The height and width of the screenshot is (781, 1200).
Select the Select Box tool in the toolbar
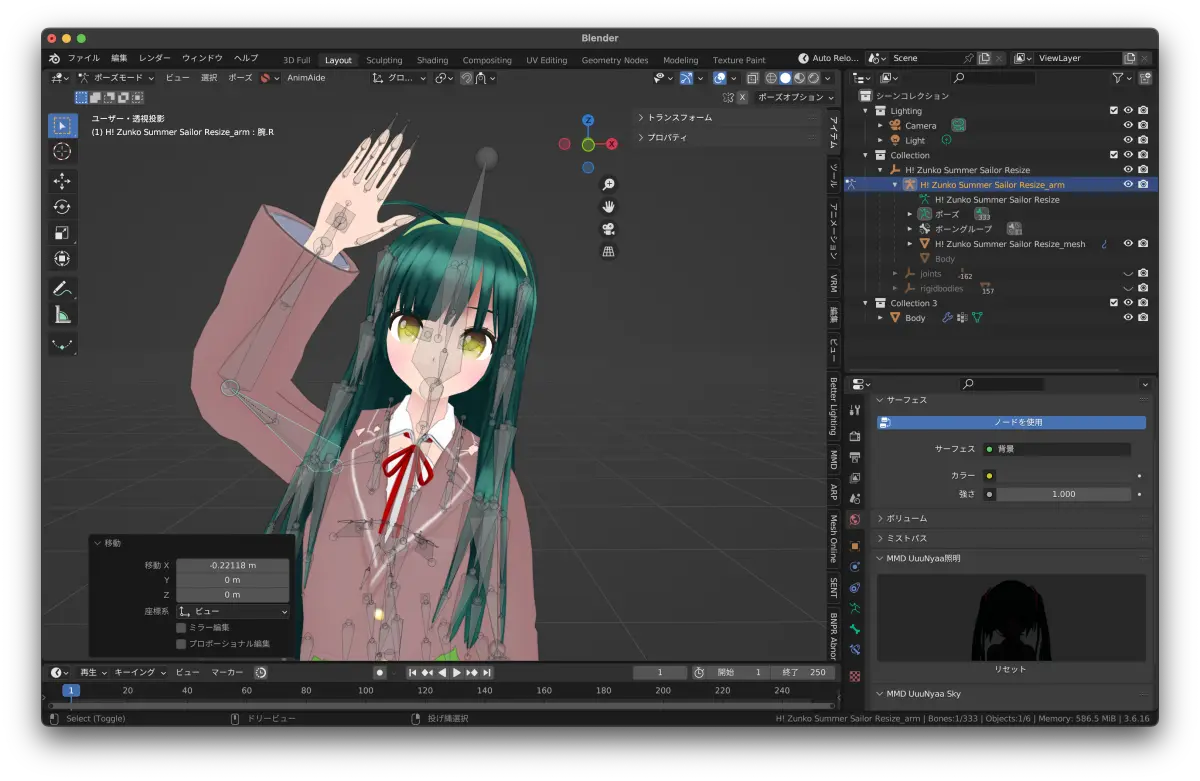click(x=62, y=126)
